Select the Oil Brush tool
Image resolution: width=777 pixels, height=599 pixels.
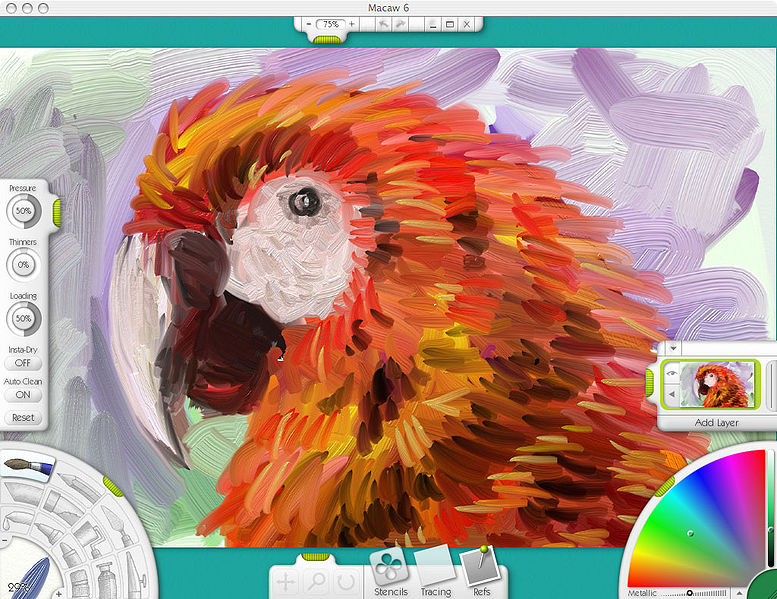tap(27, 468)
